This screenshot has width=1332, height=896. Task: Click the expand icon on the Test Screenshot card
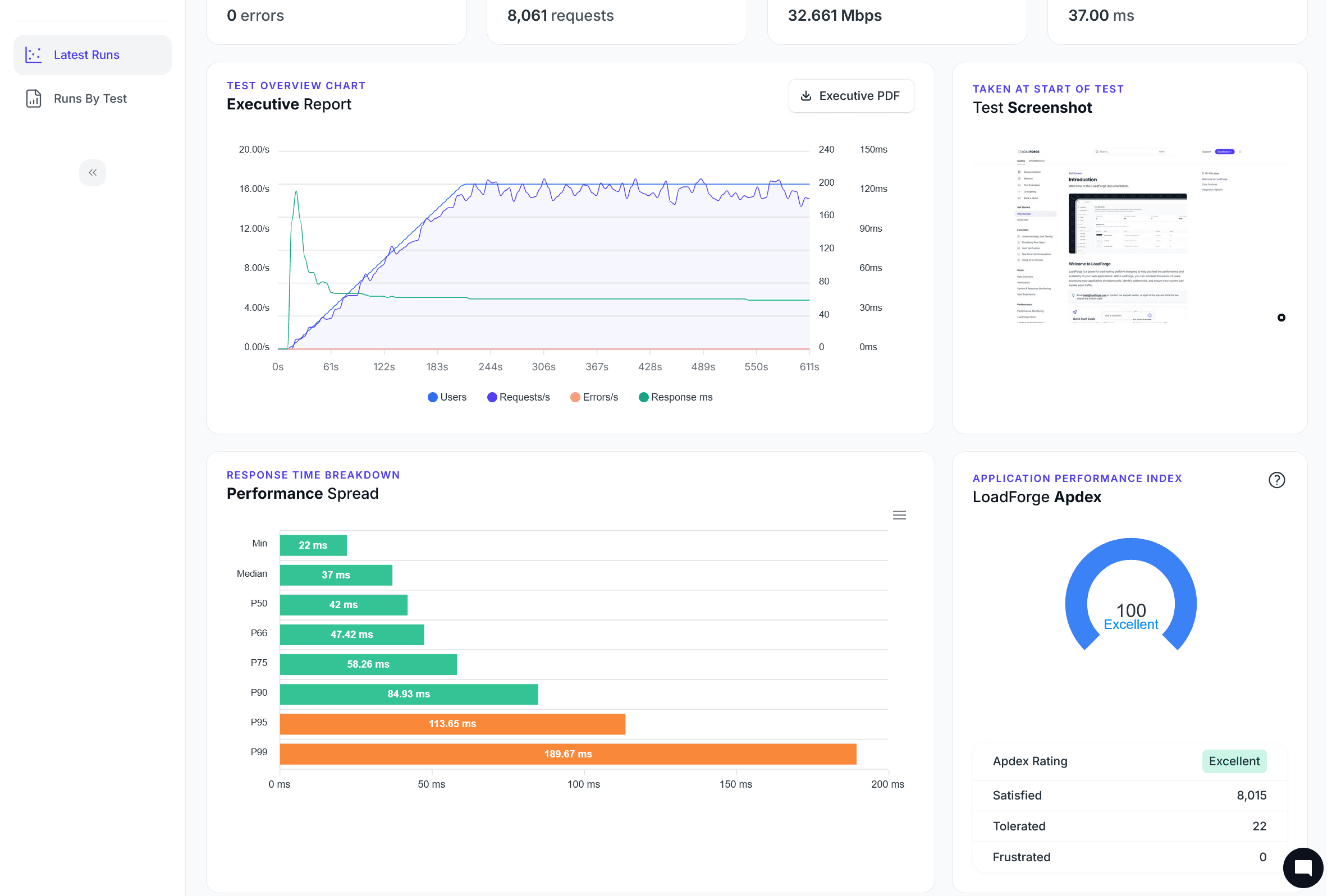pyautogui.click(x=1281, y=318)
